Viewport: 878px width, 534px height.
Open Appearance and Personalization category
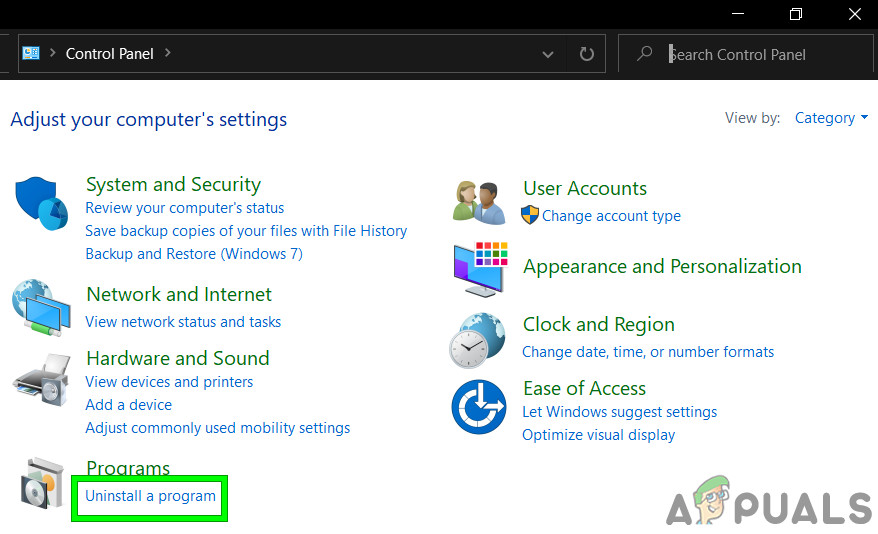click(x=662, y=266)
